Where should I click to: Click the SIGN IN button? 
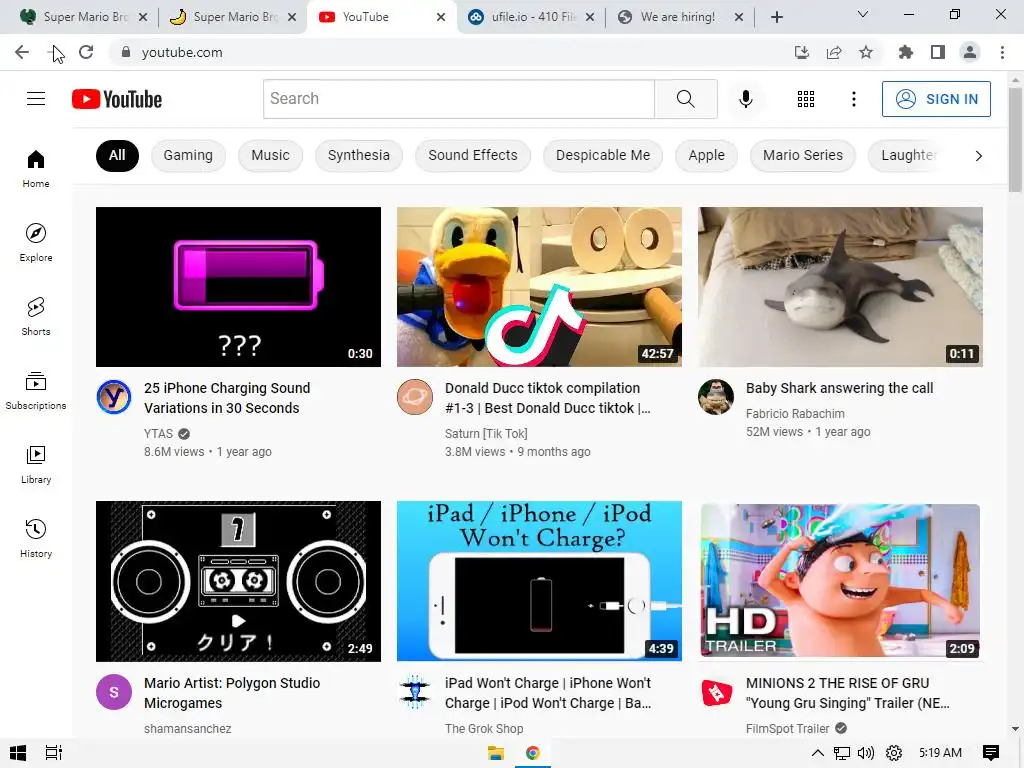coord(936,99)
